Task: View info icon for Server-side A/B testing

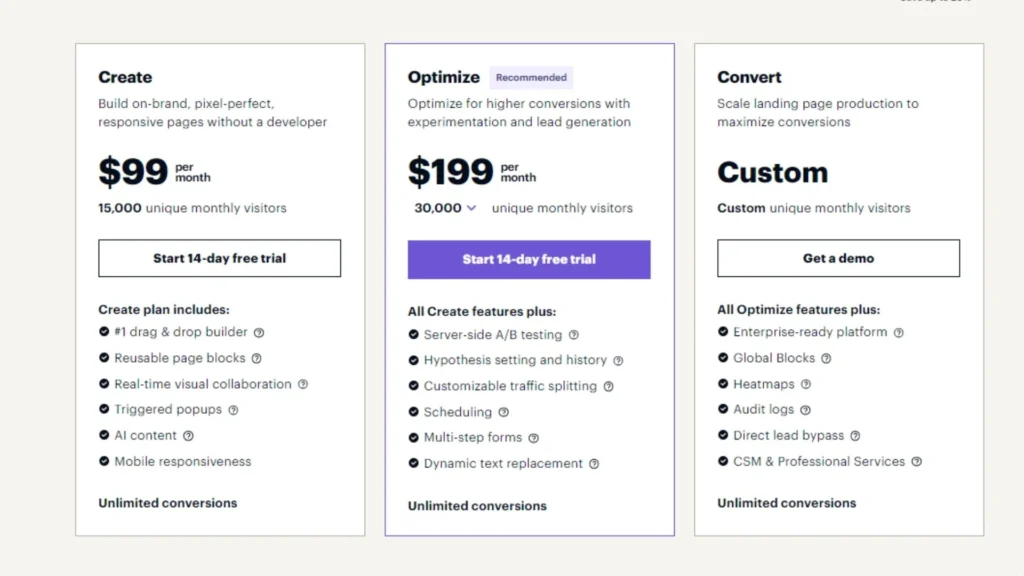Action: click(x=572, y=335)
